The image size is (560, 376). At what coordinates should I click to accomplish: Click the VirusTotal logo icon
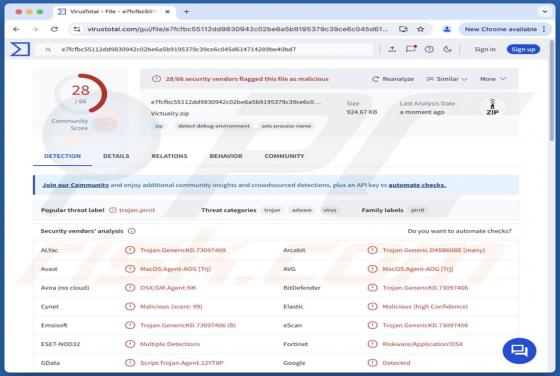coord(20,49)
